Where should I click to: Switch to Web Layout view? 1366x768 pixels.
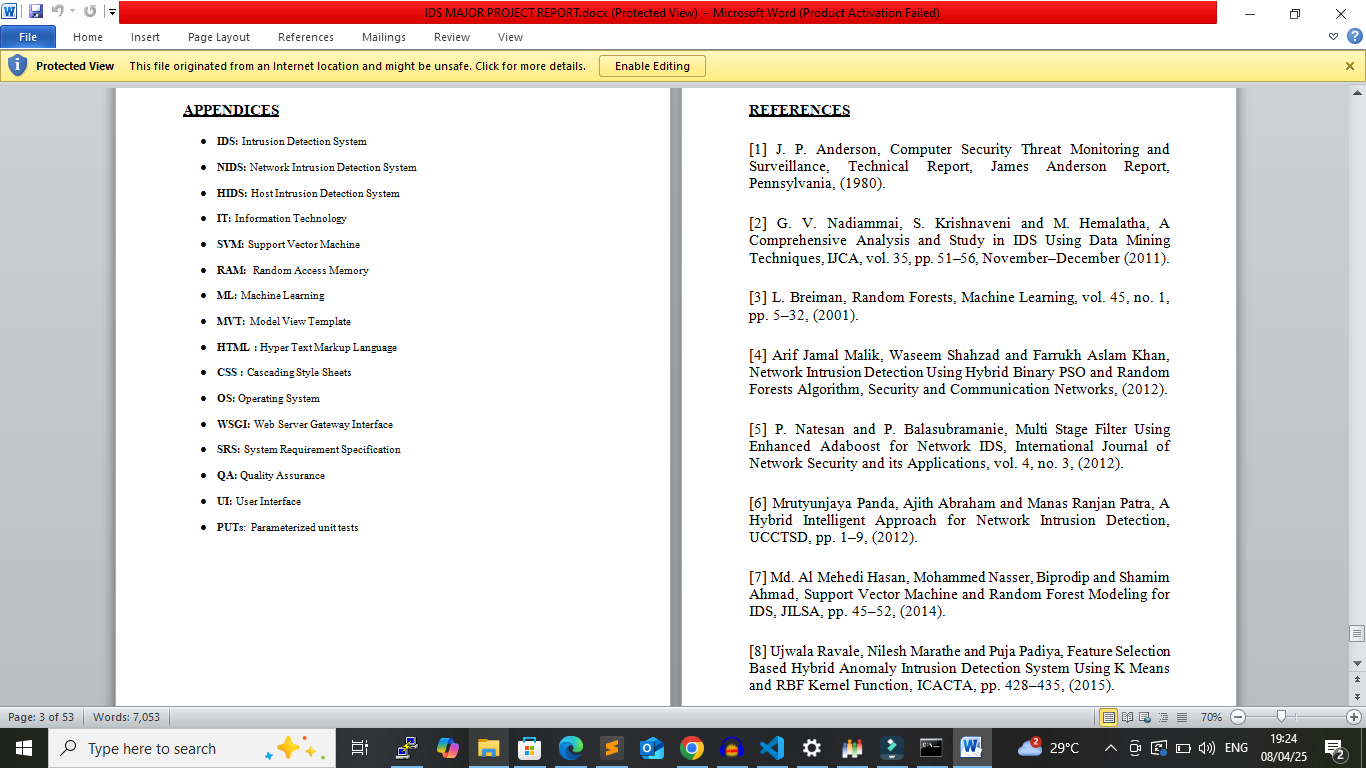[x=1146, y=717]
